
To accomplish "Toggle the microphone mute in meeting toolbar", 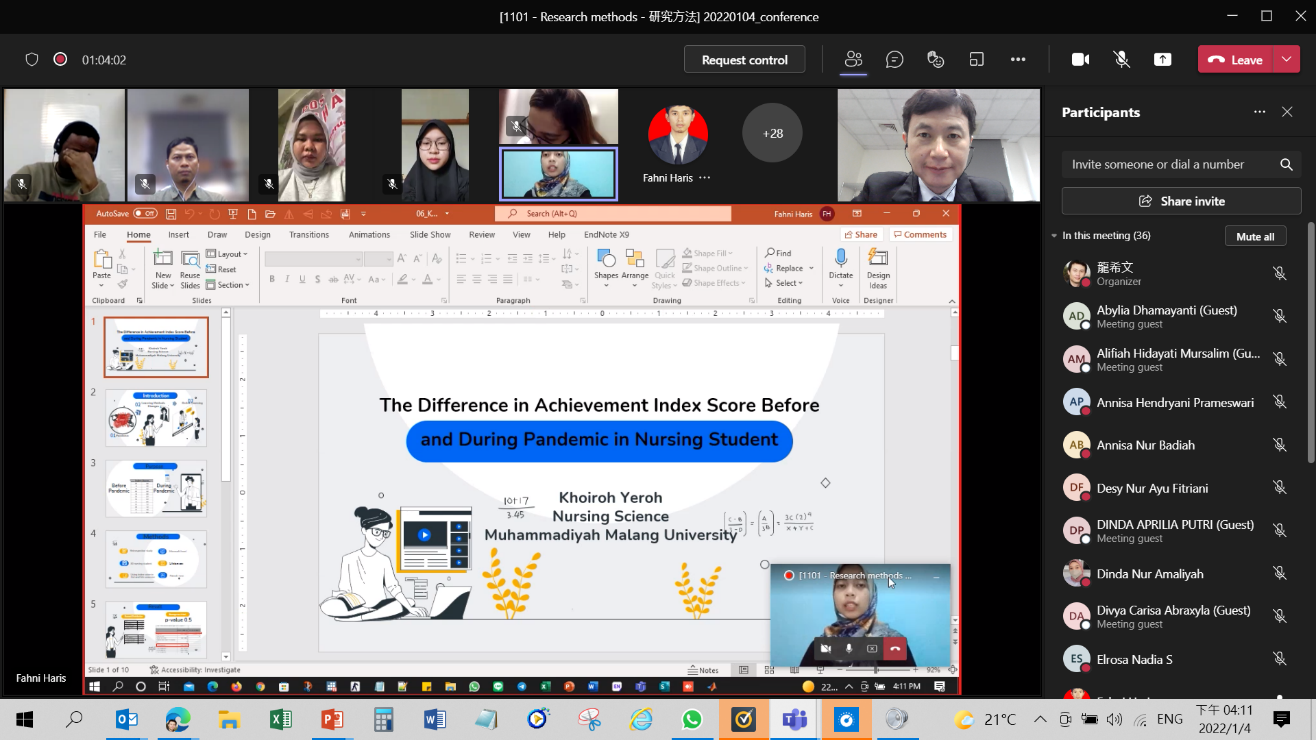I will tap(1122, 60).
